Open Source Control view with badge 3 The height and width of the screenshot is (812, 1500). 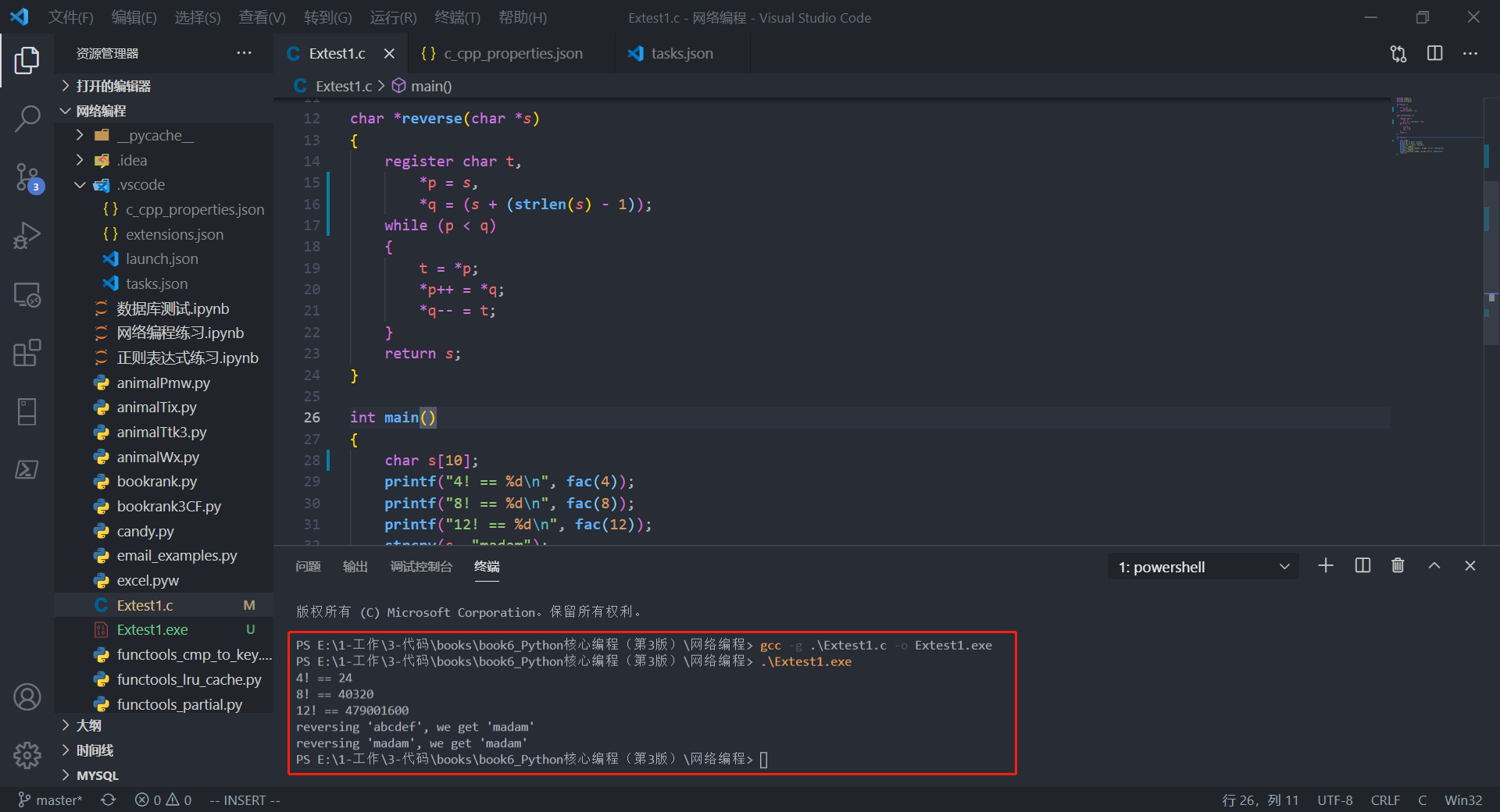pyautogui.click(x=28, y=178)
